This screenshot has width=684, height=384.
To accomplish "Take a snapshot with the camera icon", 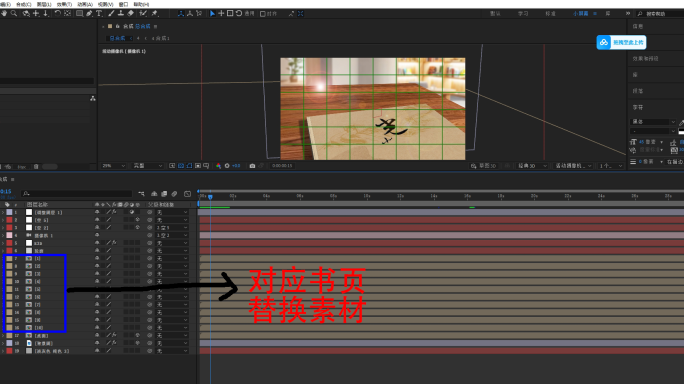I will click(252, 166).
